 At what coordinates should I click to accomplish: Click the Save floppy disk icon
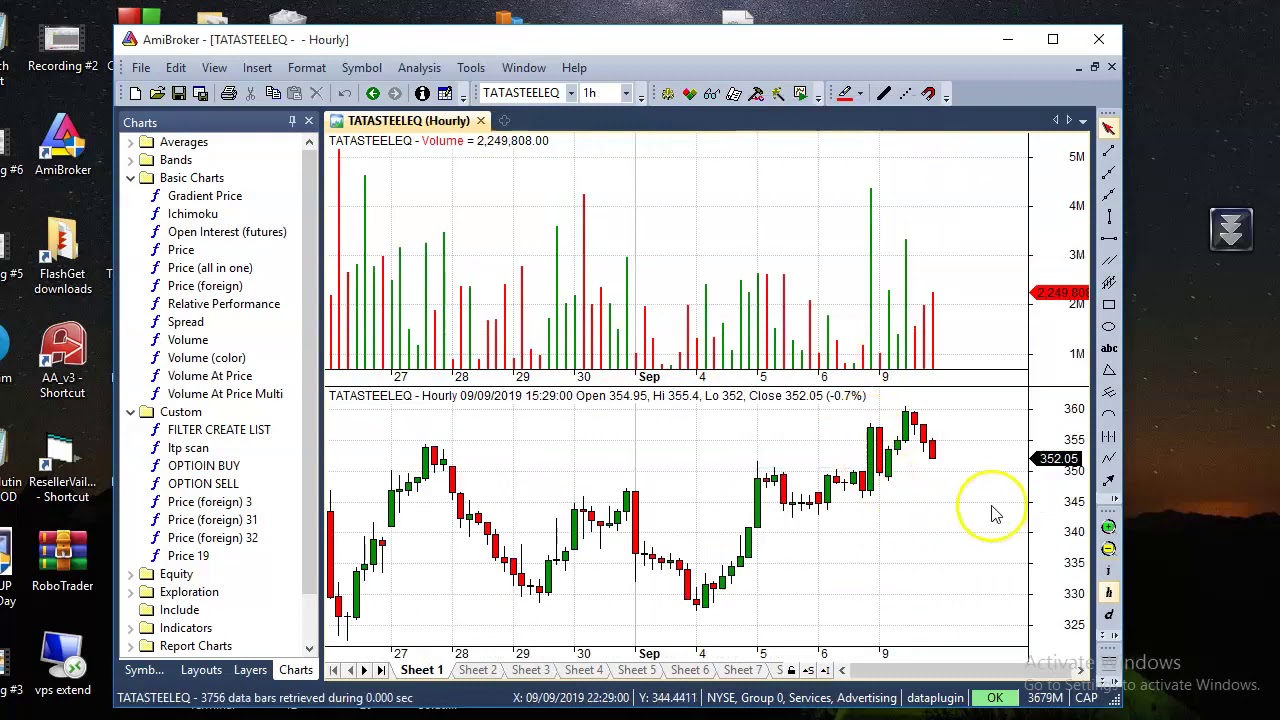tap(179, 93)
